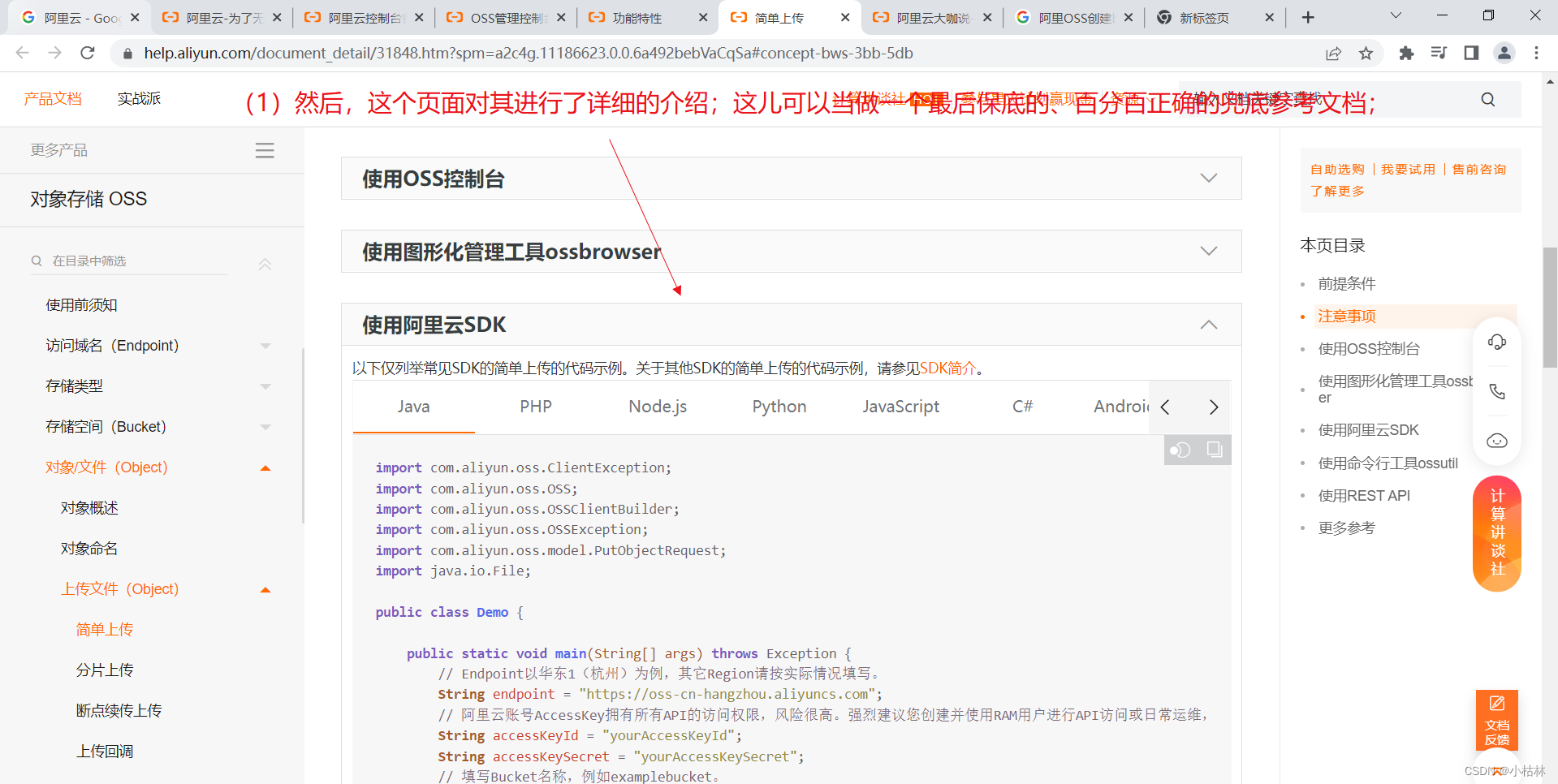Expand 访问域名 (Endpoint) in sidebar
This screenshot has height=784, width=1558.
coord(265,346)
